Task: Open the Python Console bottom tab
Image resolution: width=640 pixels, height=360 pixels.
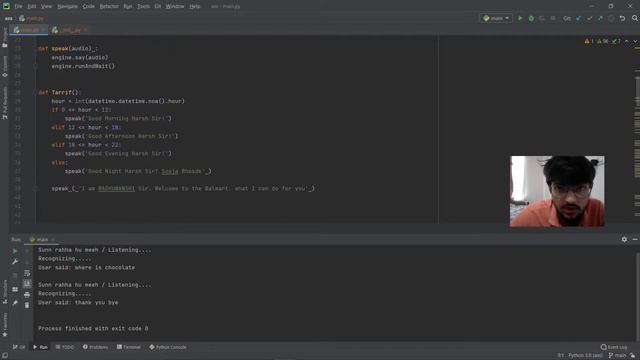Action: (x=168, y=347)
